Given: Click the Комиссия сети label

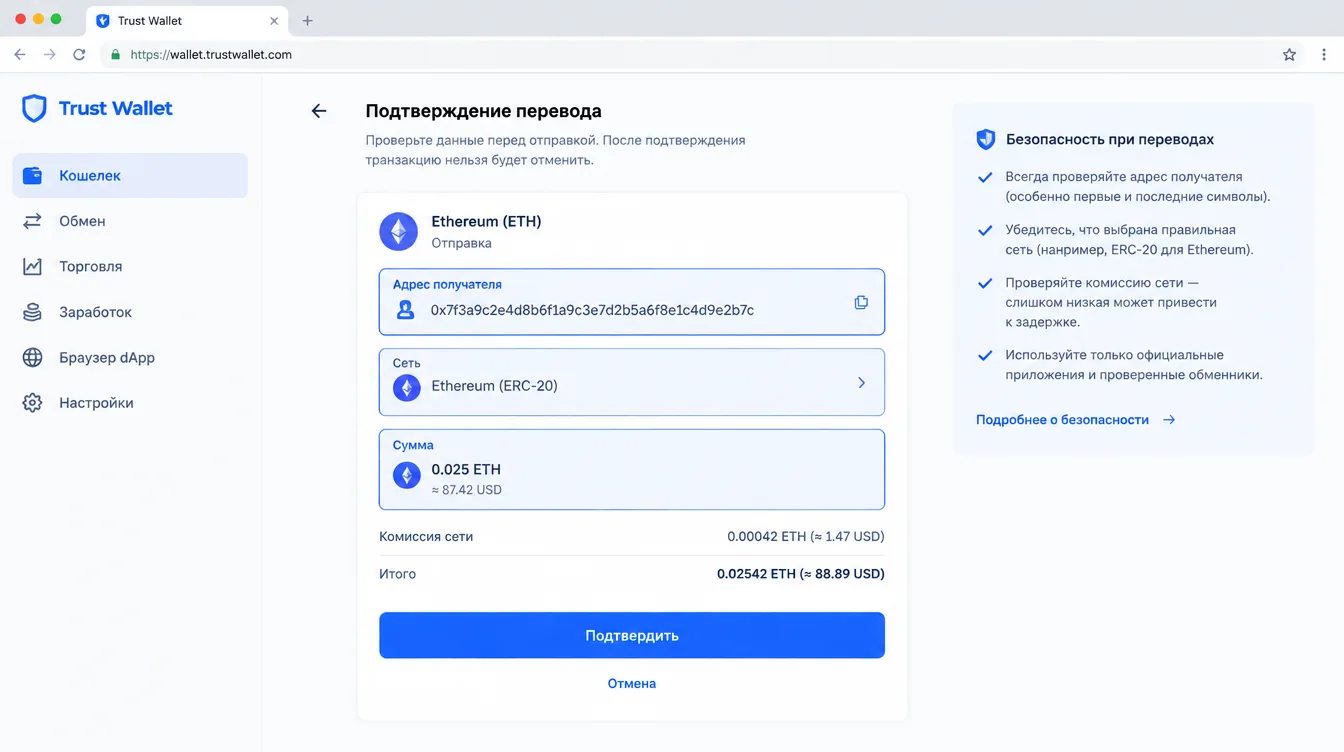Looking at the screenshot, I should (426, 536).
